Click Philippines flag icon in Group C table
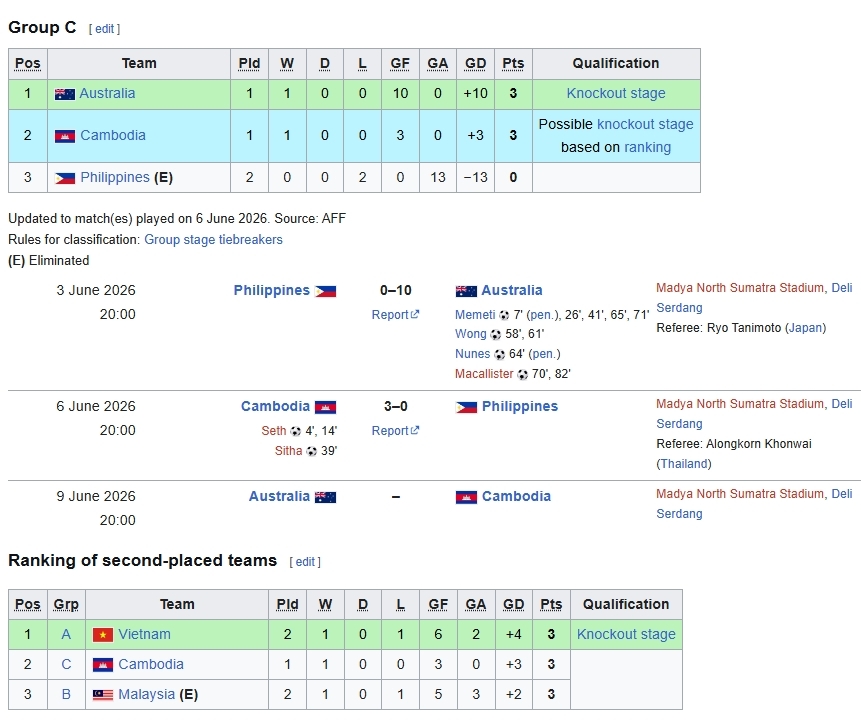Viewport: 861px width, 727px height. (65, 178)
